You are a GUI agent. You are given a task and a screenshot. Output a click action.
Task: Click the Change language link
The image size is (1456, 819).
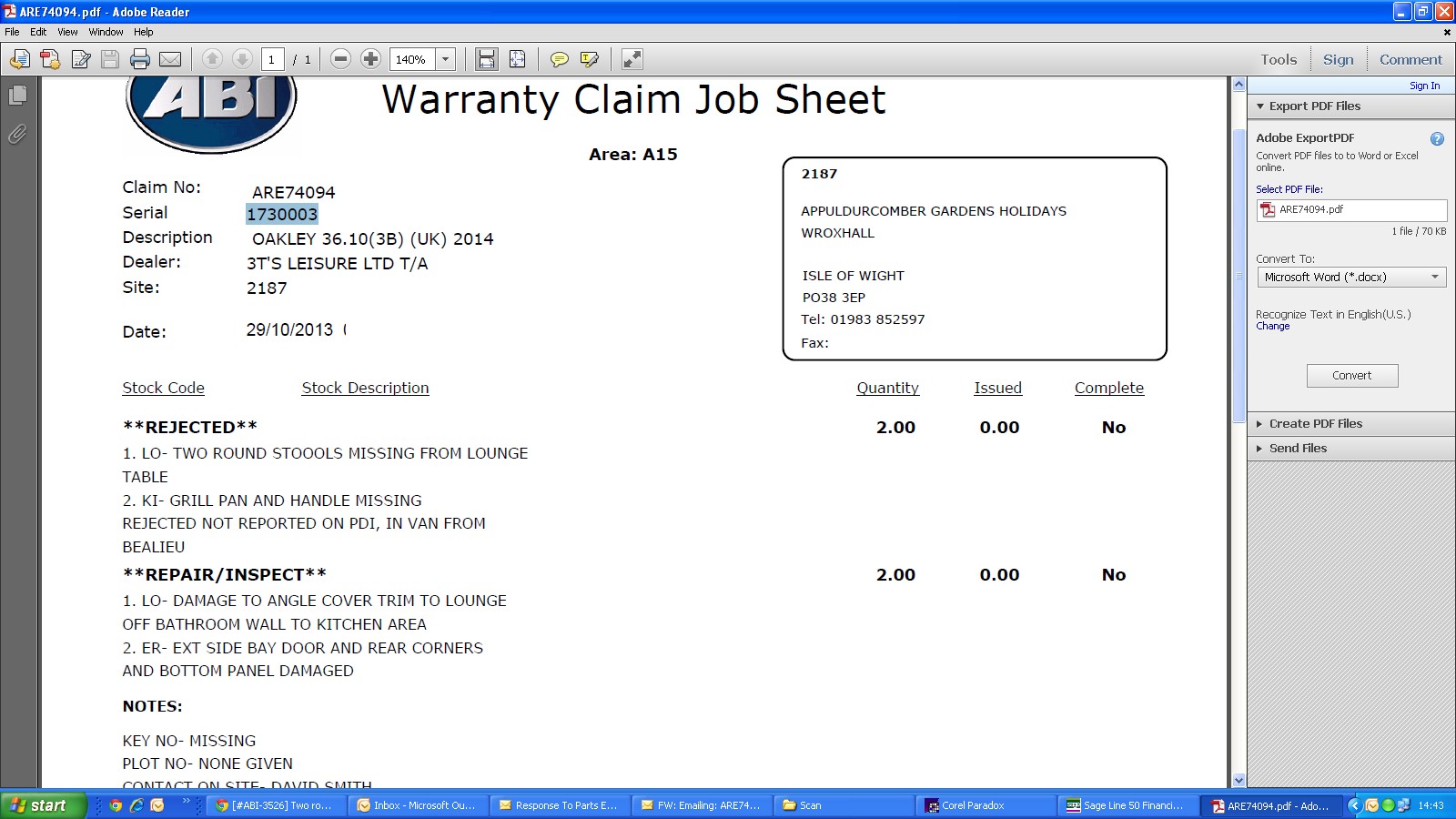click(1272, 327)
